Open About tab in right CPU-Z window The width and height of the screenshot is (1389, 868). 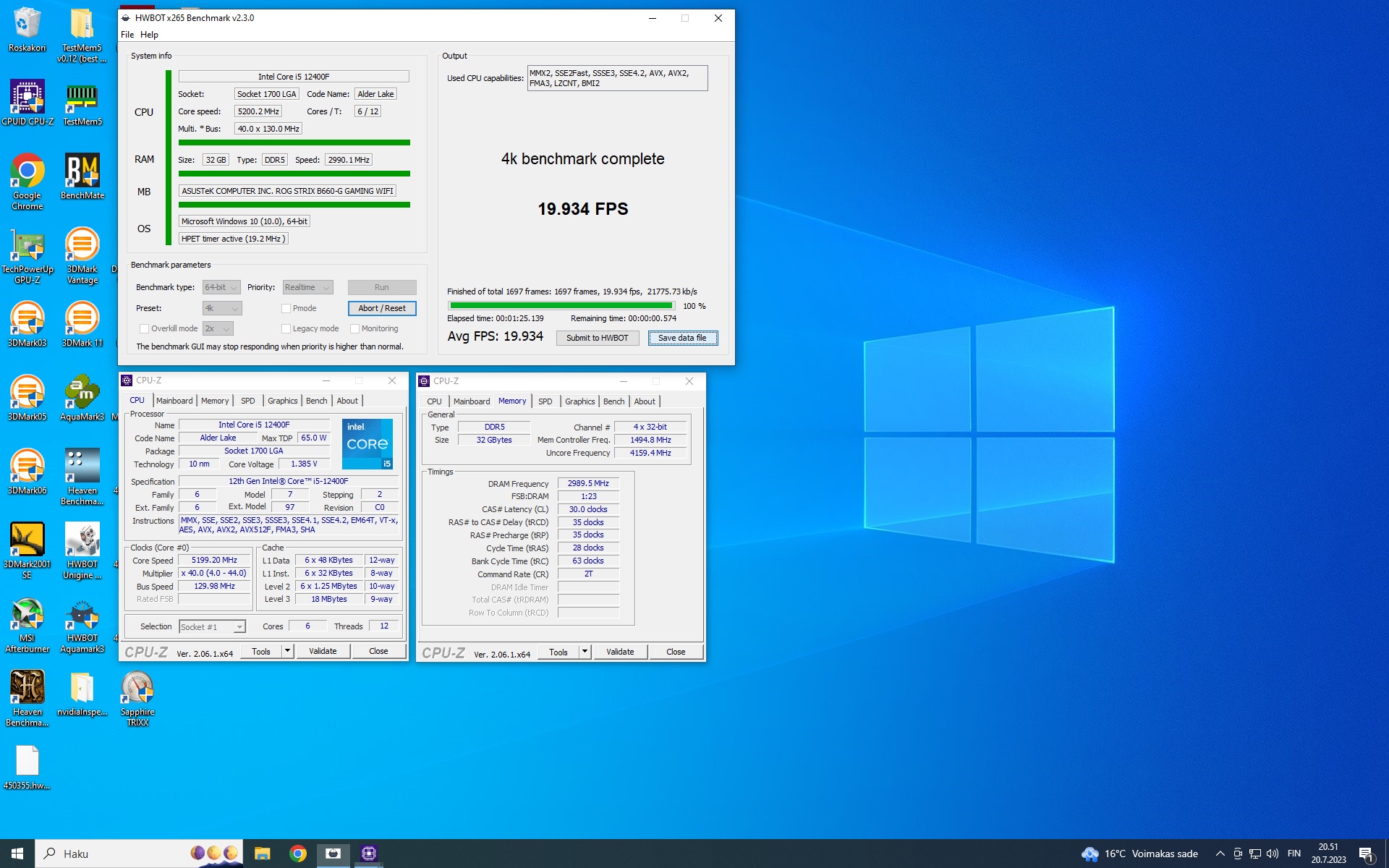tap(645, 401)
